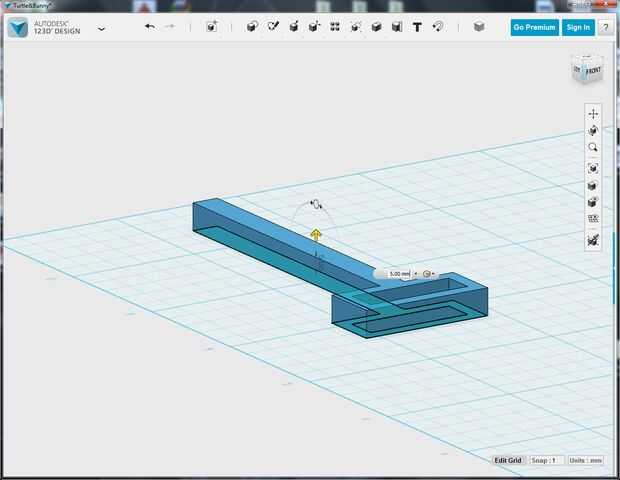This screenshot has height=480, width=620.
Task: Open the application menu chevron beside the logo
Action: pos(102,29)
